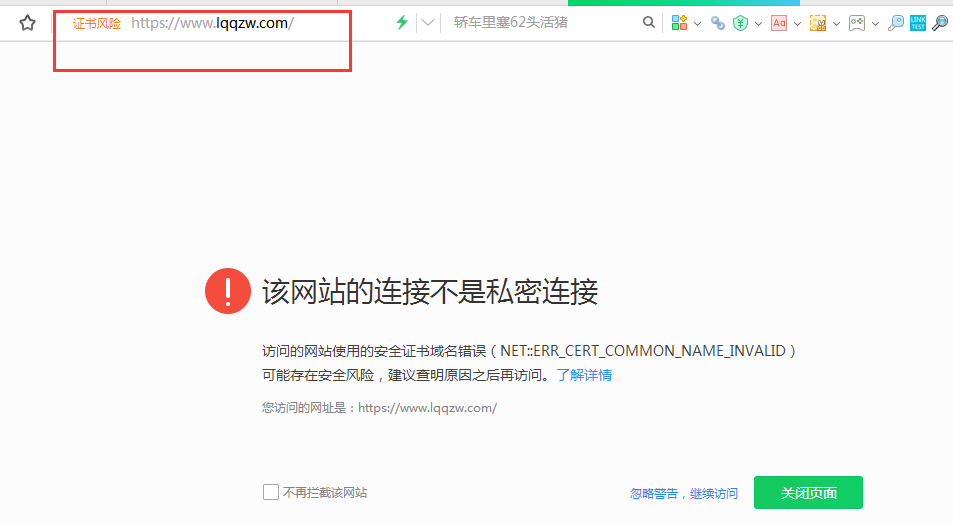Screen dimensions: 953x523
Task: Click the dark magnifying glass icon at toolbar end
Action: click(x=940, y=23)
